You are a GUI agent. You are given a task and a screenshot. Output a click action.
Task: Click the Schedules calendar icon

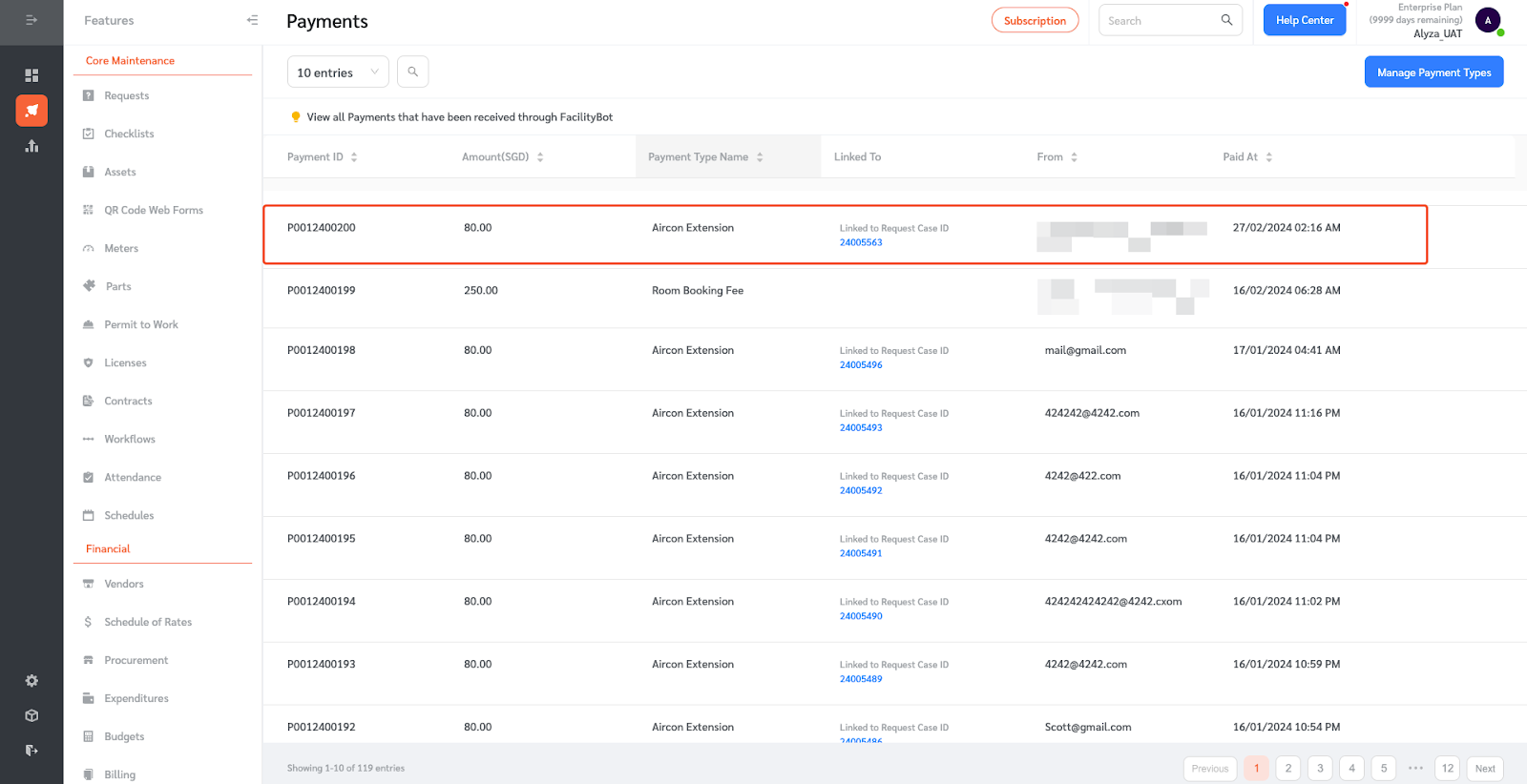coord(89,515)
